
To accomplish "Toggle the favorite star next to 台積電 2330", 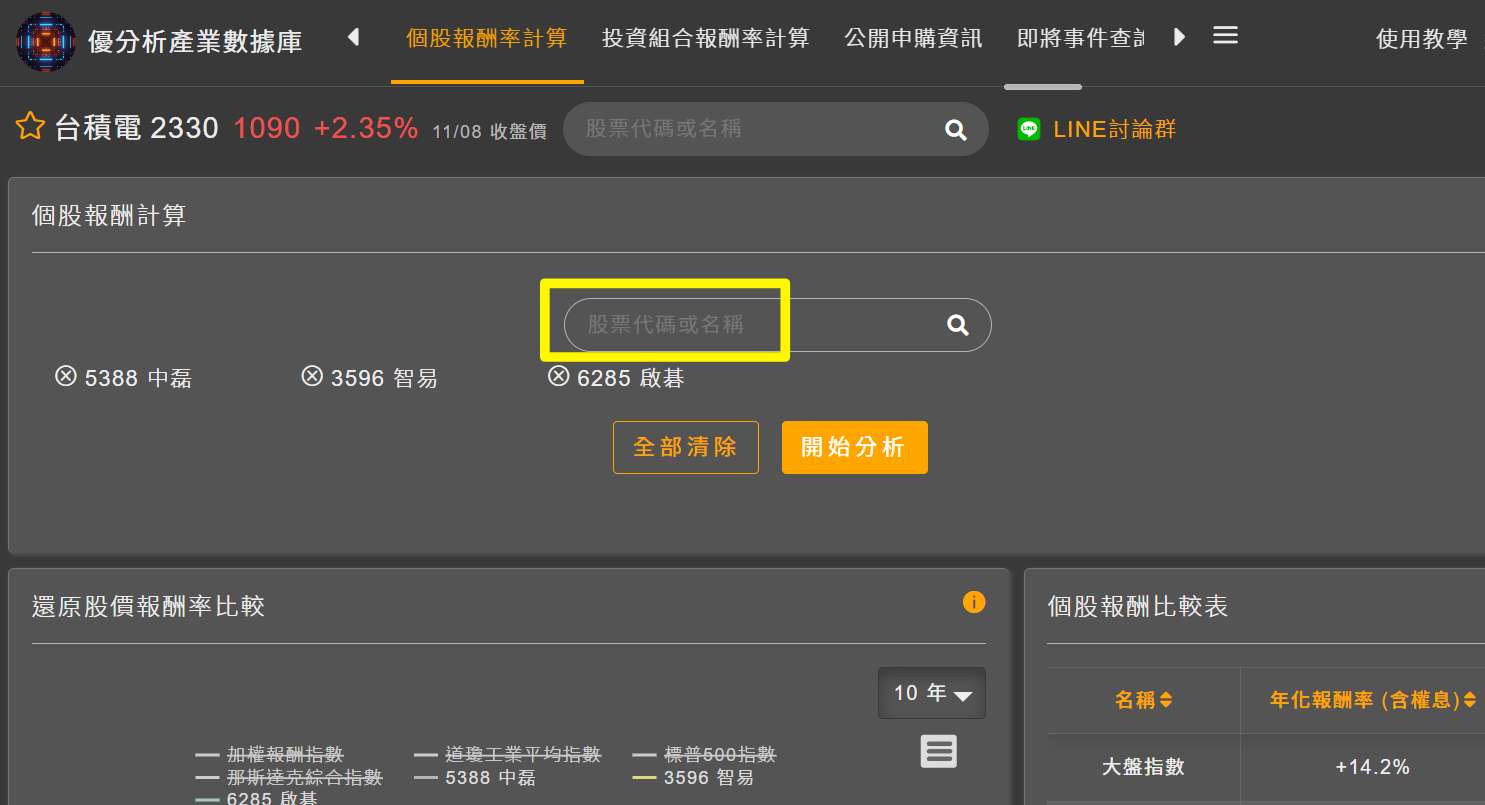I will (30, 127).
